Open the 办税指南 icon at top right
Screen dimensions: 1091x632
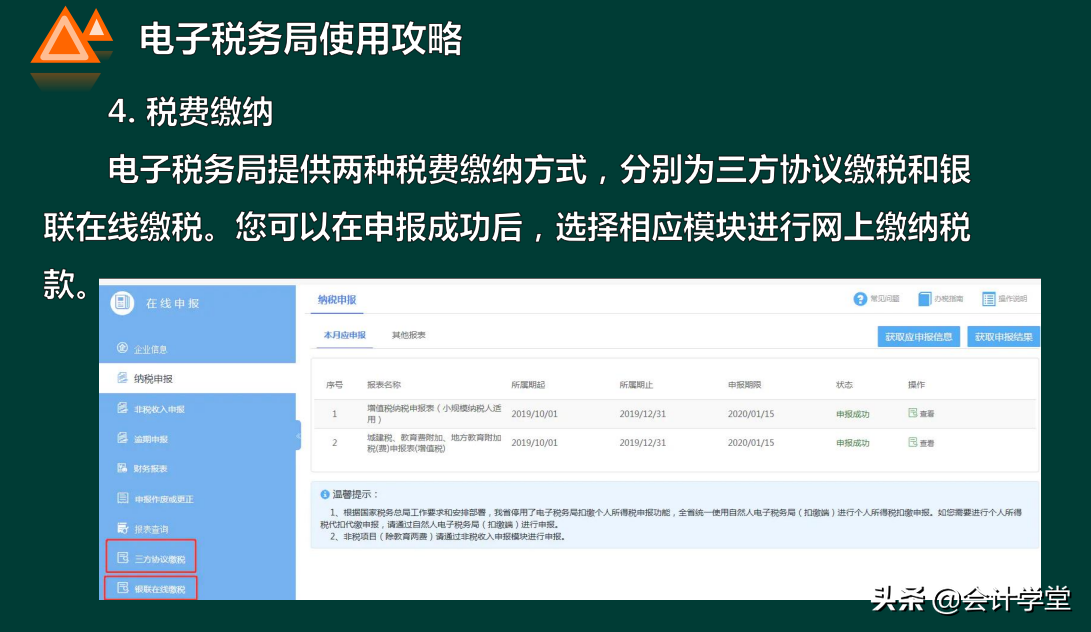click(x=922, y=298)
